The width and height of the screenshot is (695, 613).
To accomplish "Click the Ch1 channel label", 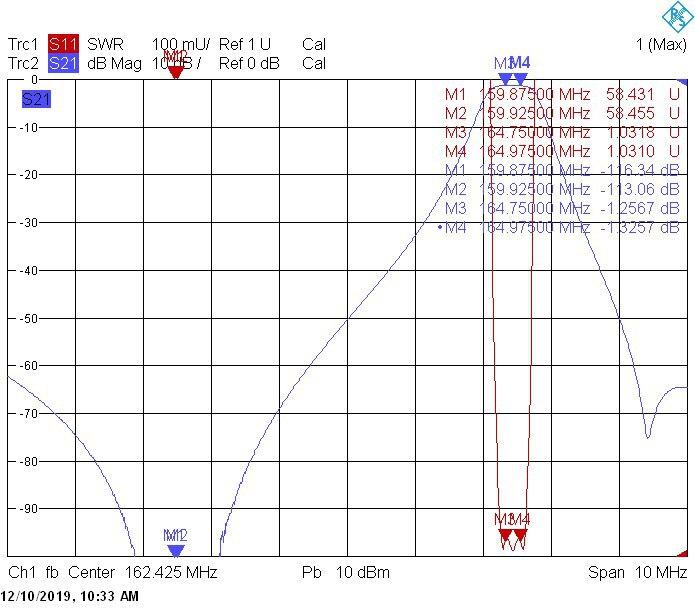I will [x=22, y=572].
